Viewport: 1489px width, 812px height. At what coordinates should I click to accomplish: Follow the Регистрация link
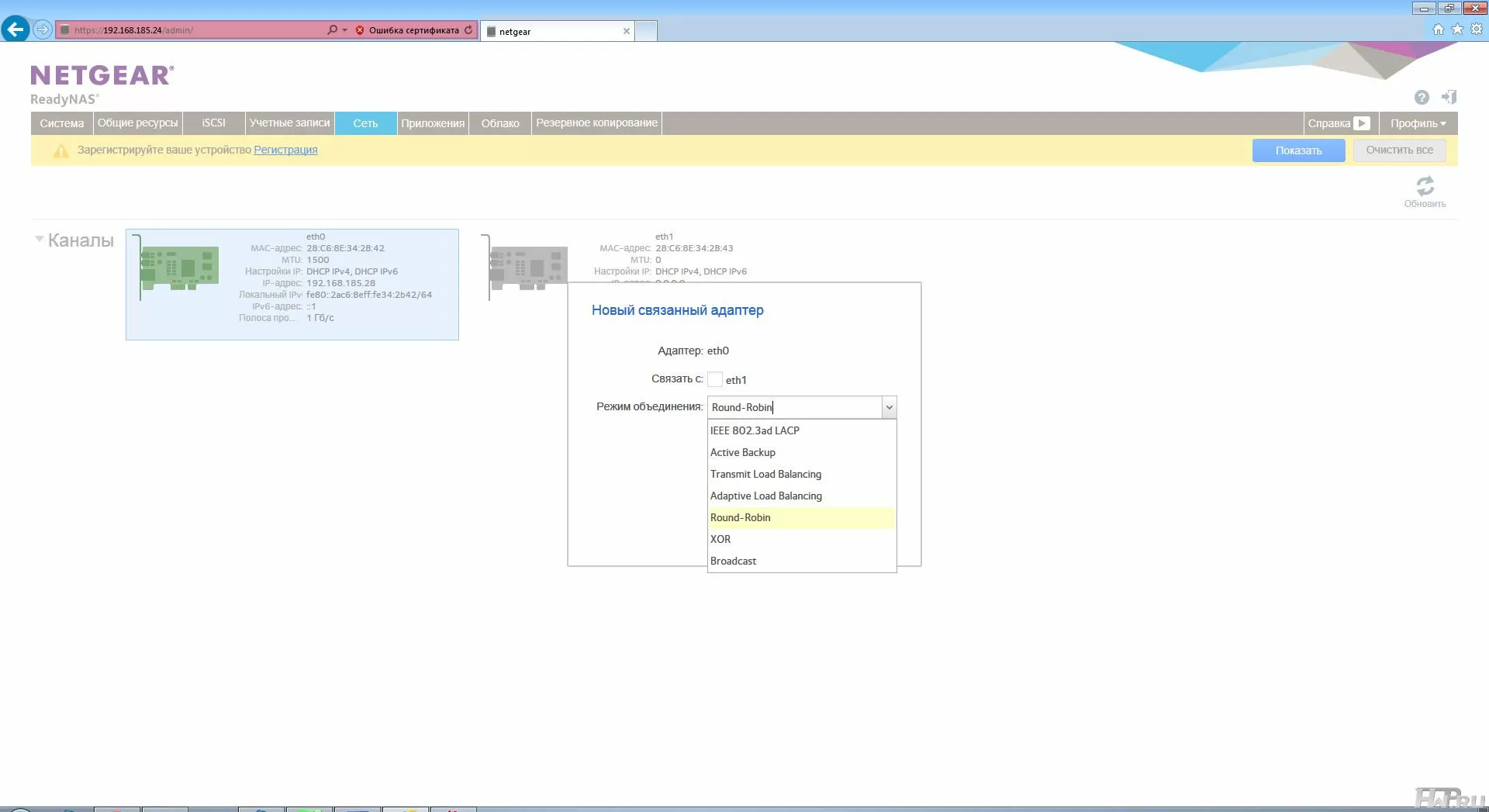coord(285,150)
